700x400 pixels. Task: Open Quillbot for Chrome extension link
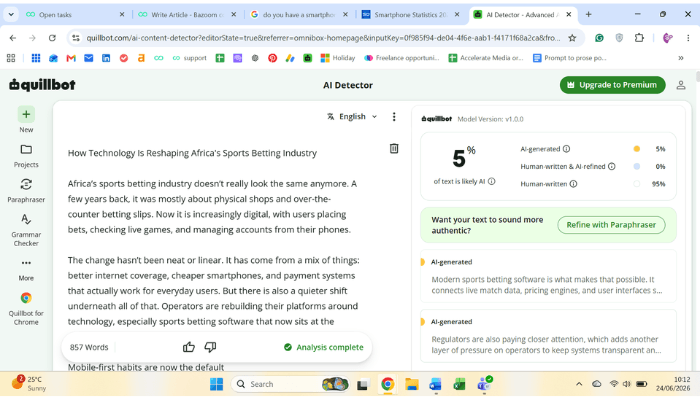[x=26, y=308]
